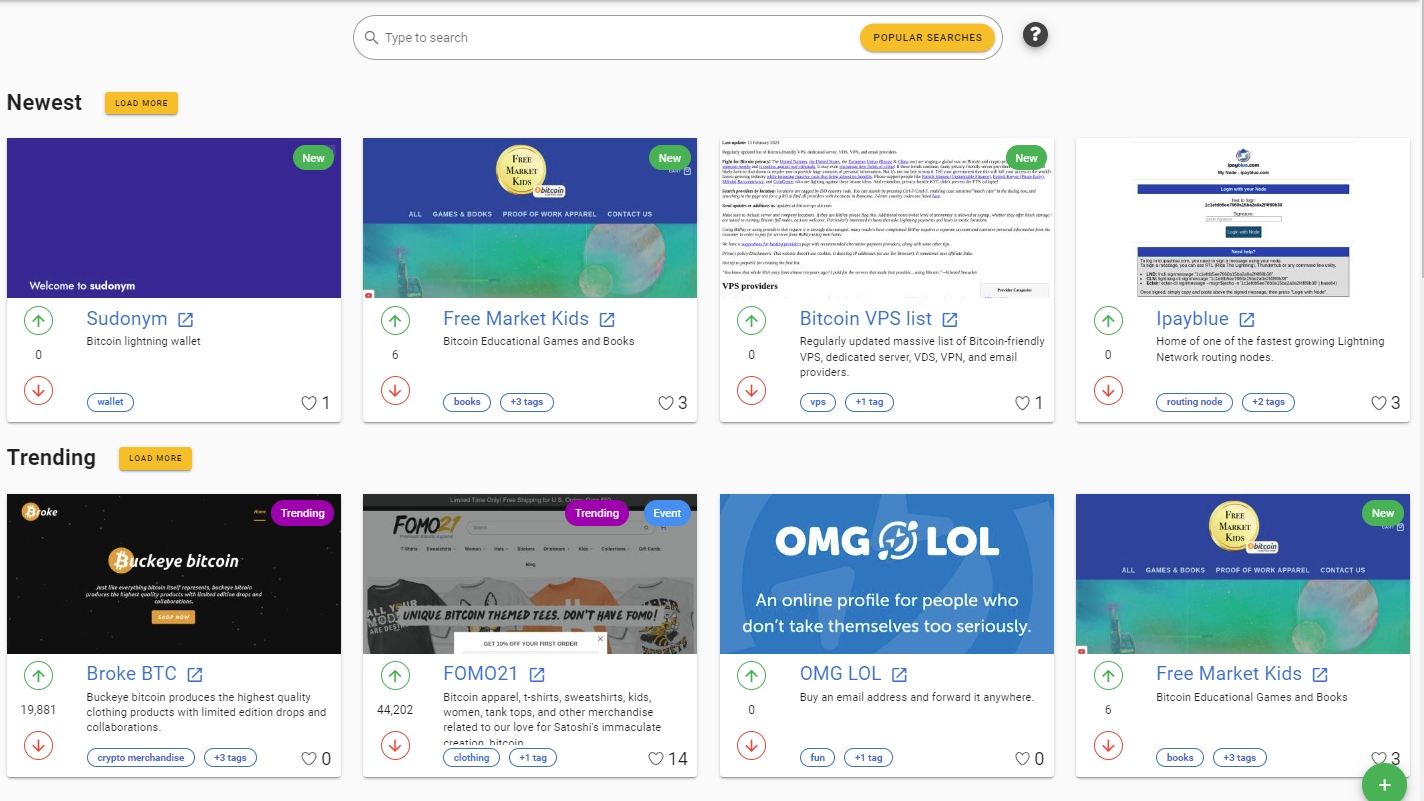Open the OMG LOL title link

[841, 674]
